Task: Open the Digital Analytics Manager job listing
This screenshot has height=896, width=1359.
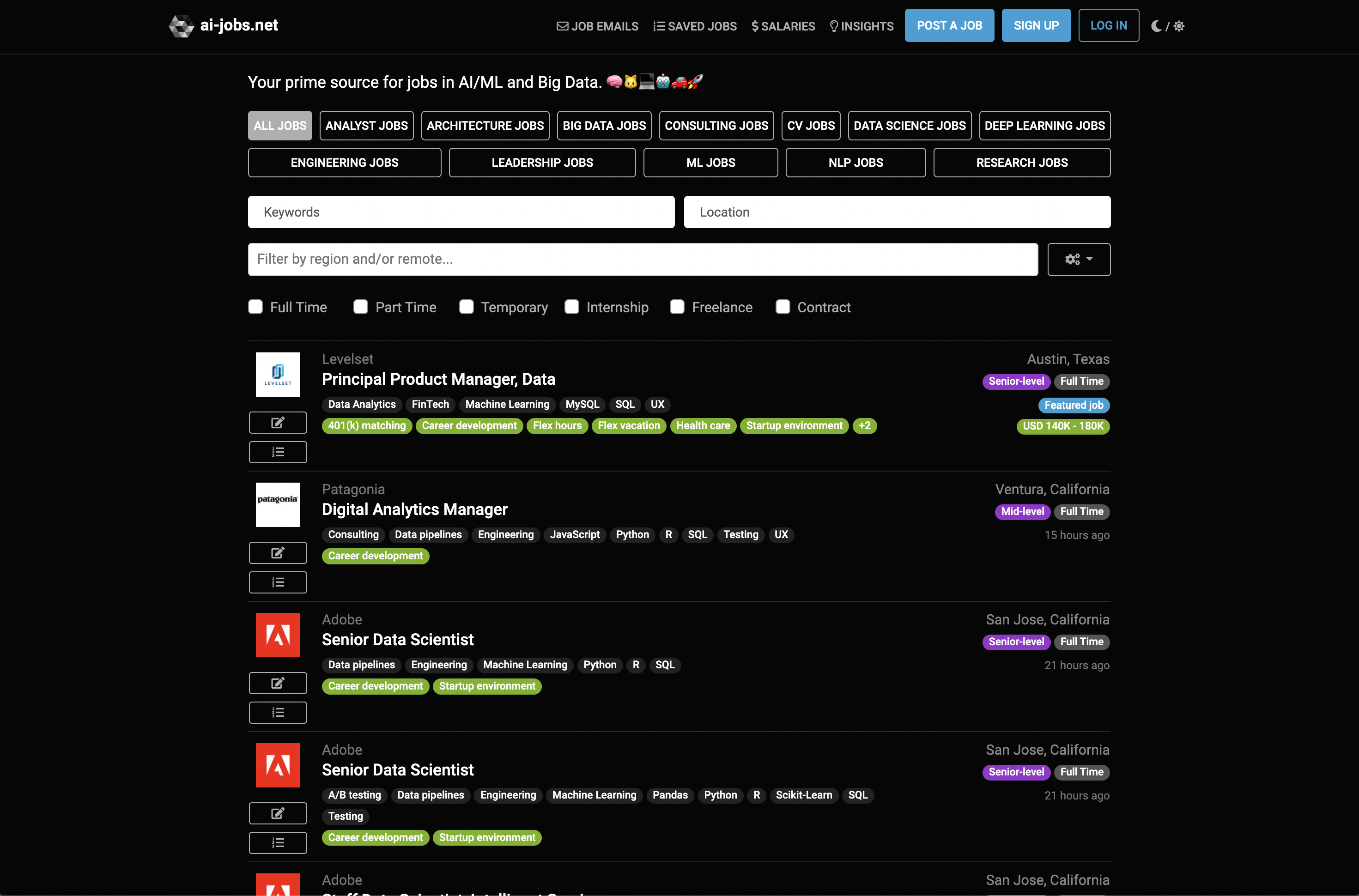Action: (415, 509)
